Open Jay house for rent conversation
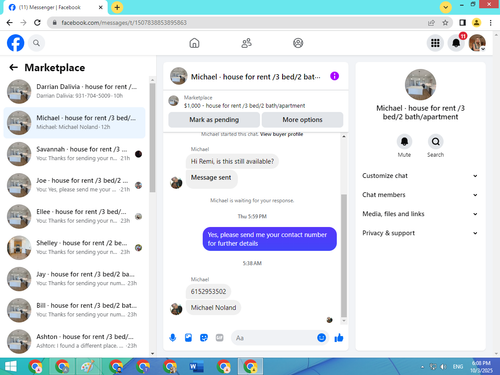 click(x=74, y=279)
